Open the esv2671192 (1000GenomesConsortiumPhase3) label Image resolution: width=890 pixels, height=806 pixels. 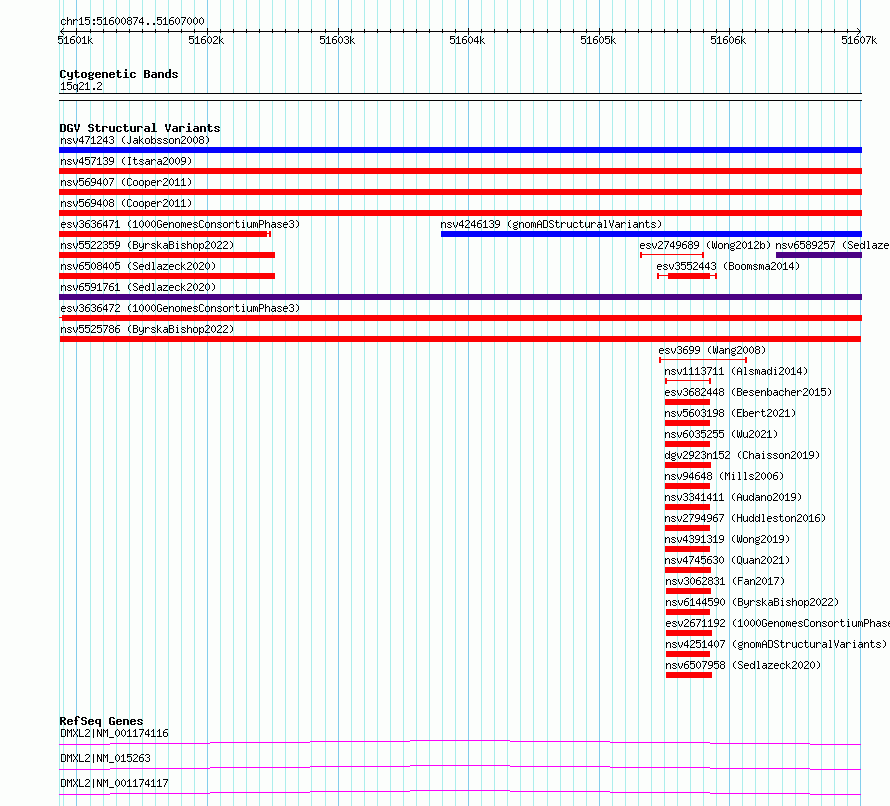tap(778, 623)
